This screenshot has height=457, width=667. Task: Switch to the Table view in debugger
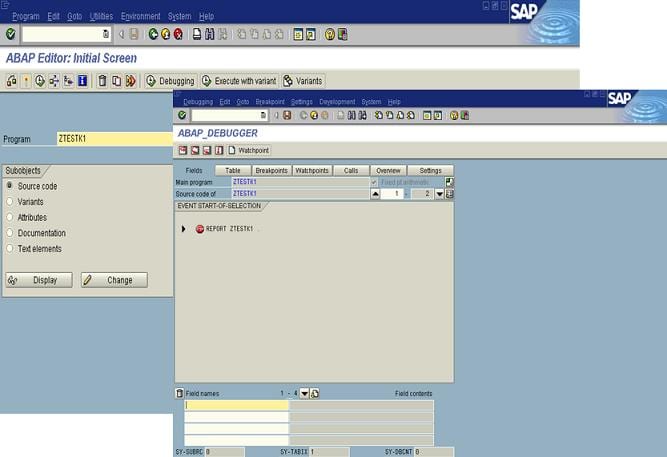[233, 170]
